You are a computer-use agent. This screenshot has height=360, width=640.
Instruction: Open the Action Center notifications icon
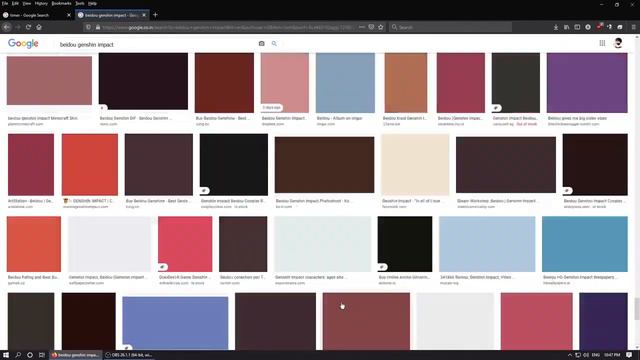pyautogui.click(x=629, y=355)
